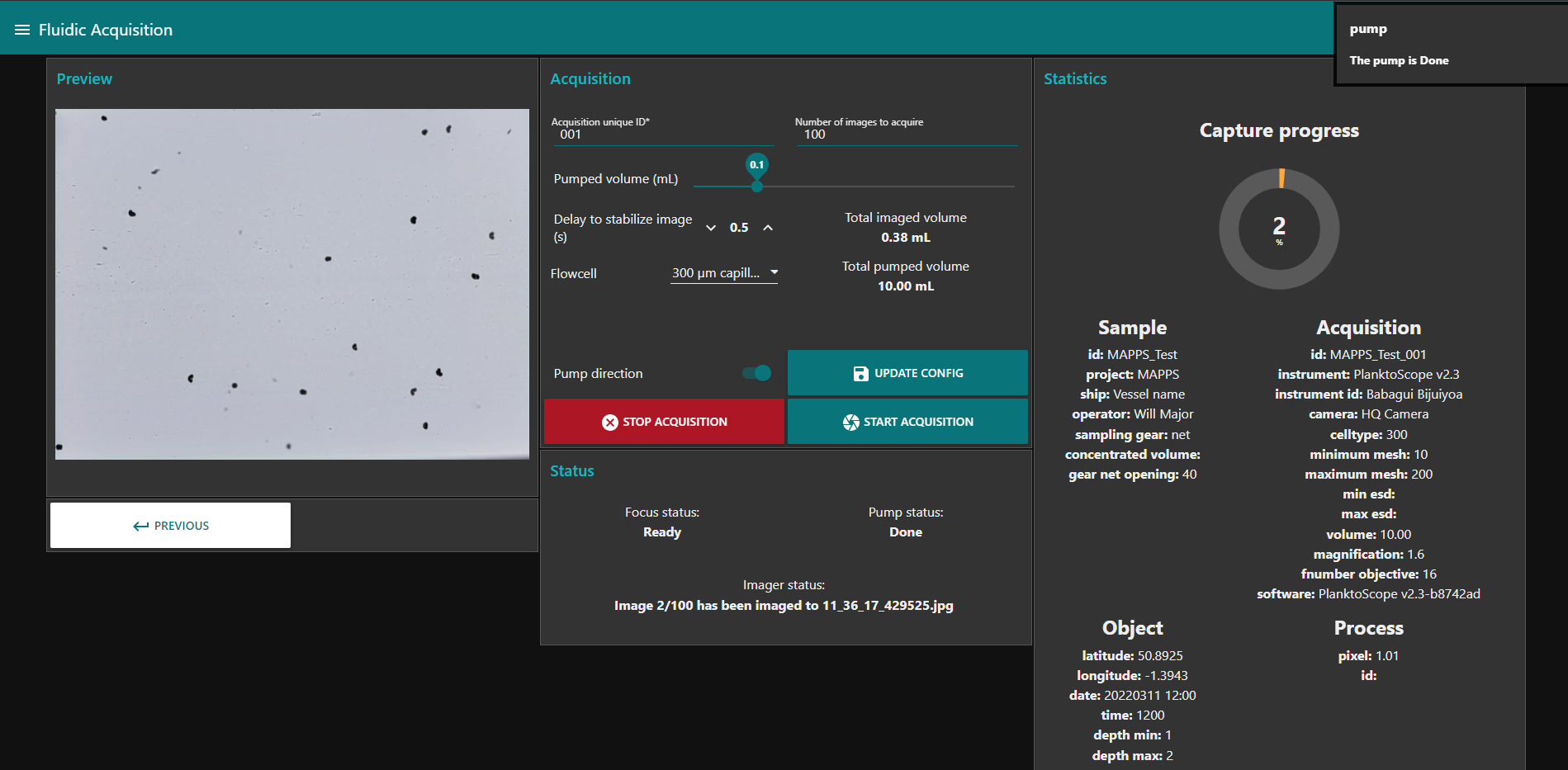
Task: Click the Pumped volume slider handle
Action: pyautogui.click(x=757, y=187)
